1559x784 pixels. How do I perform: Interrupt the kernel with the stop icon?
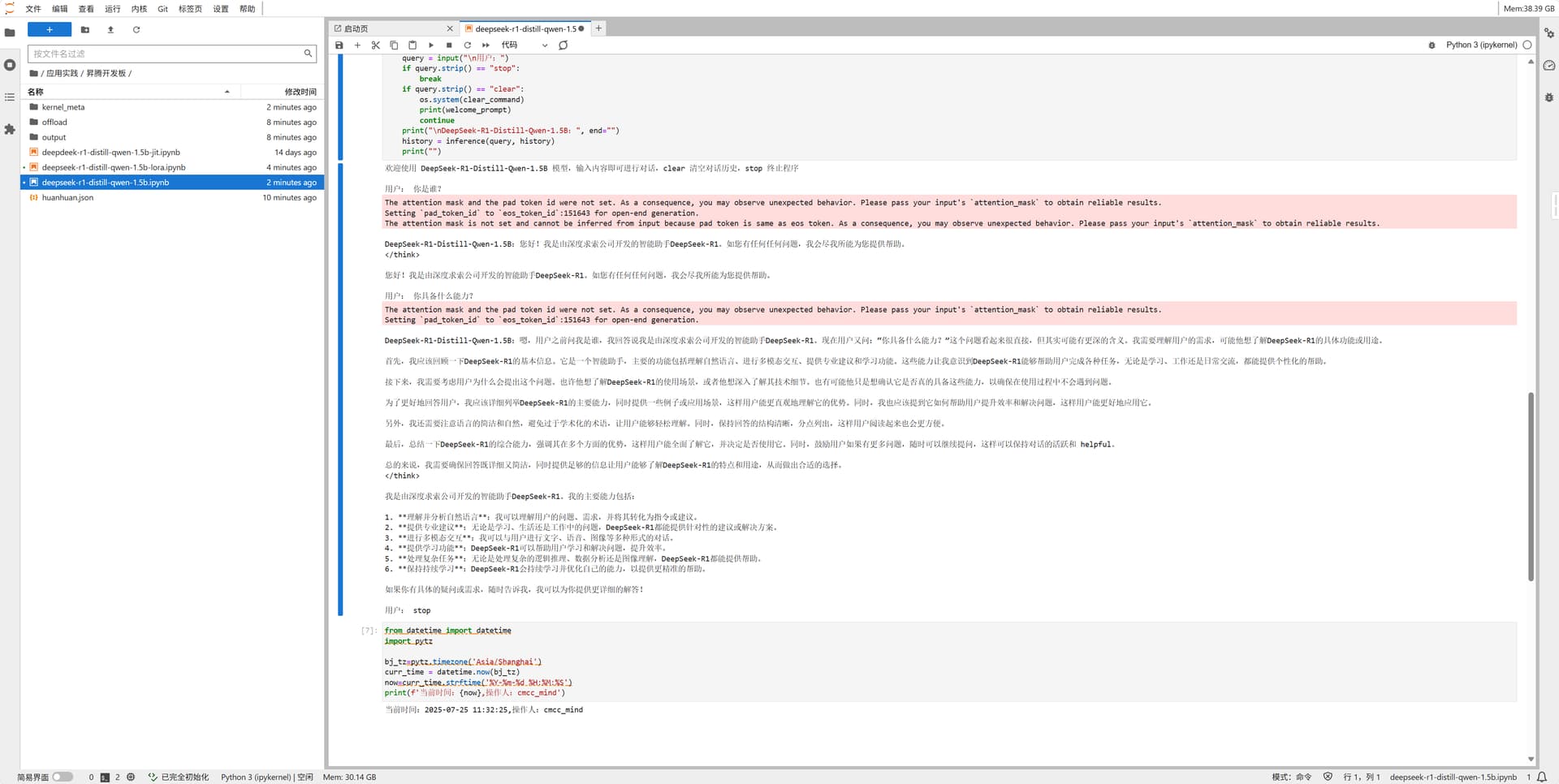449,45
